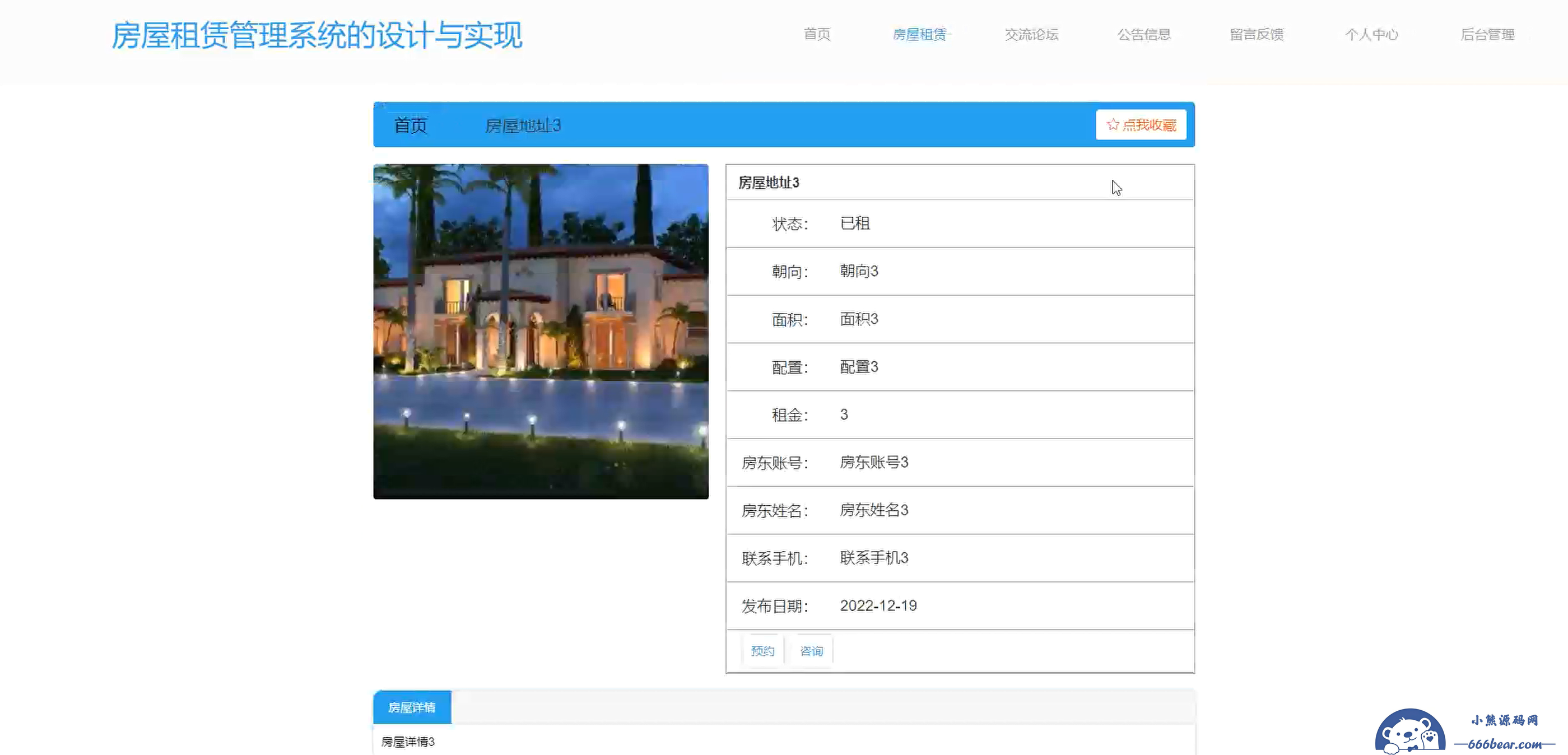1568x755 pixels.
Task: Click the 发布日期 value 2022-12-19
Action: coord(878,606)
